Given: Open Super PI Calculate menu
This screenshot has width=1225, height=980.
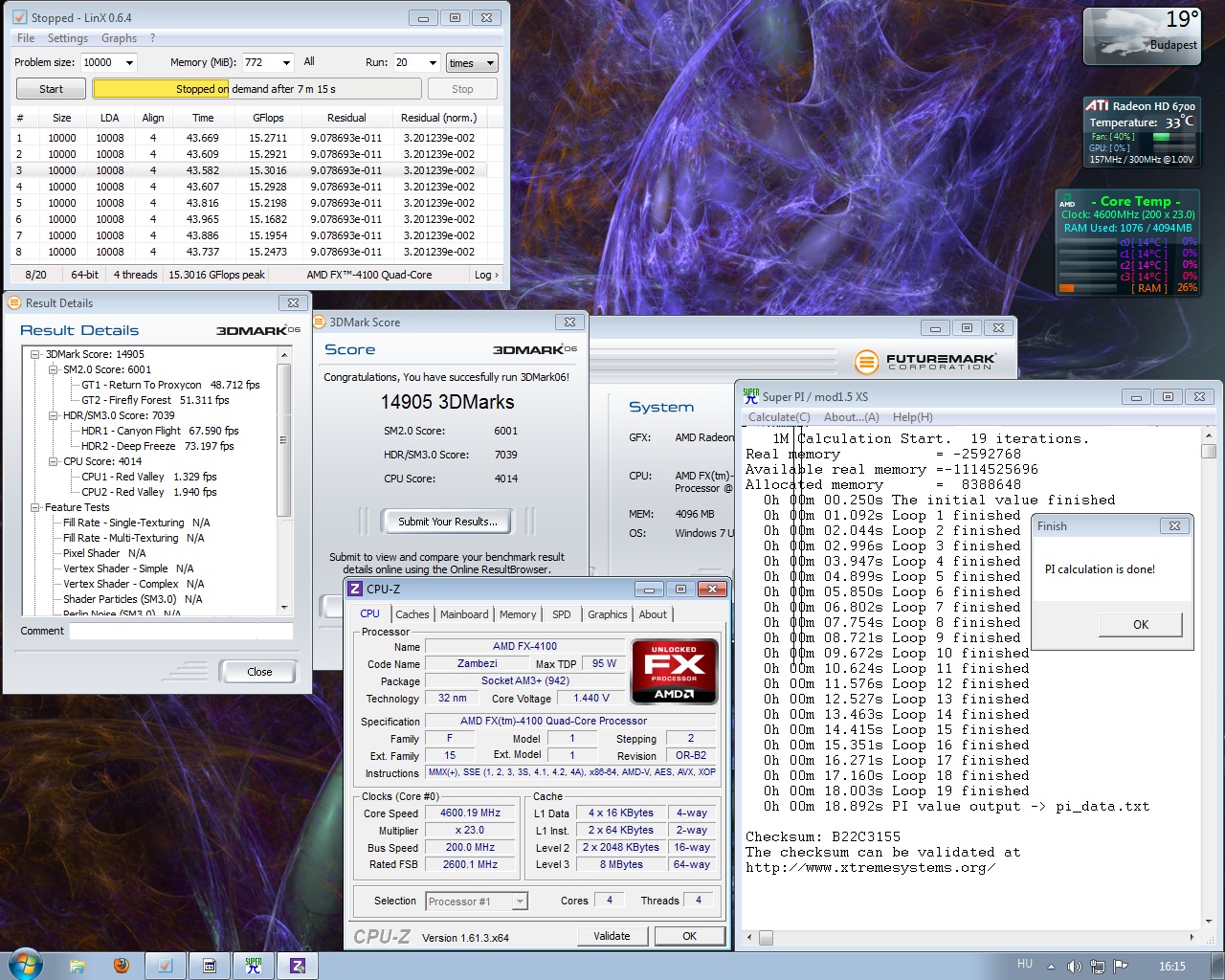Looking at the screenshot, I should tap(779, 417).
